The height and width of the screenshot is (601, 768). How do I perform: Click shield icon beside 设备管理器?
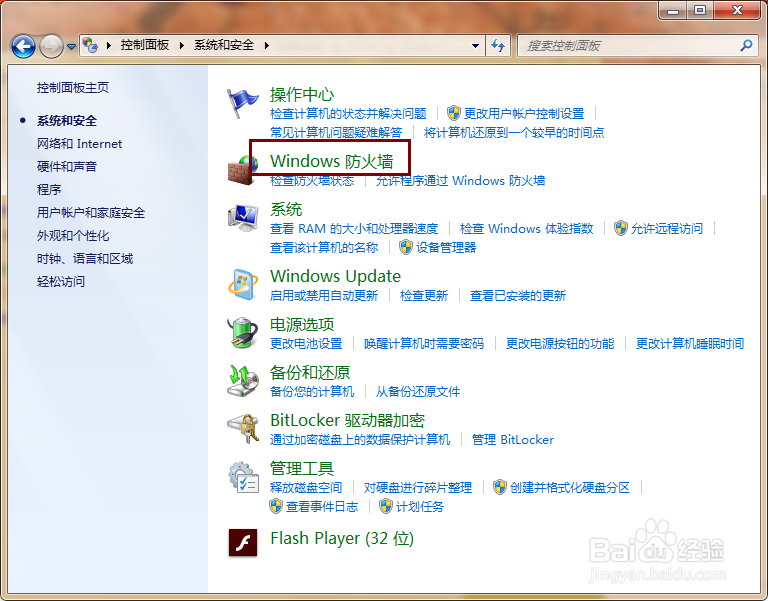(406, 247)
